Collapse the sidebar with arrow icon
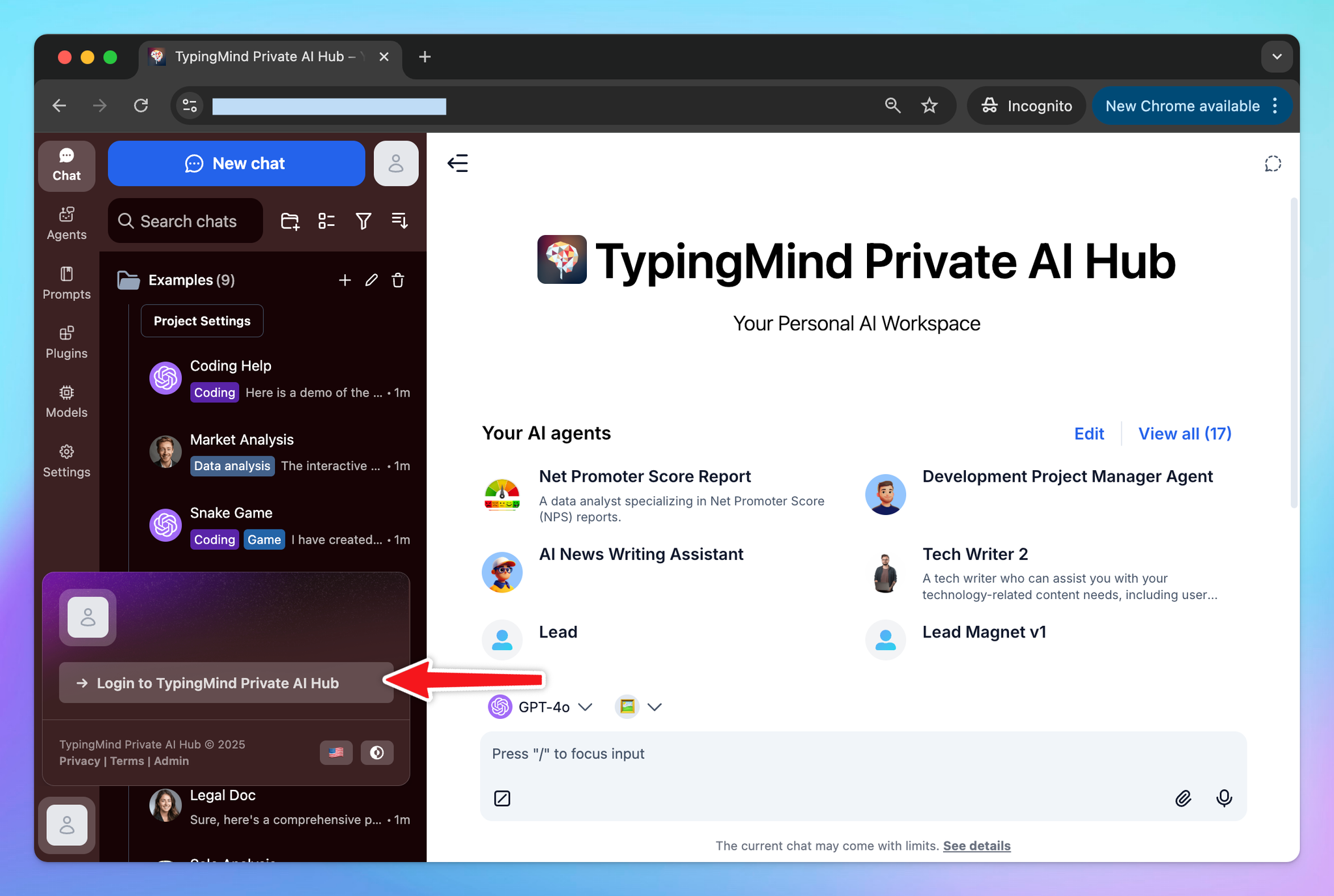This screenshot has width=1334, height=896. (x=458, y=163)
